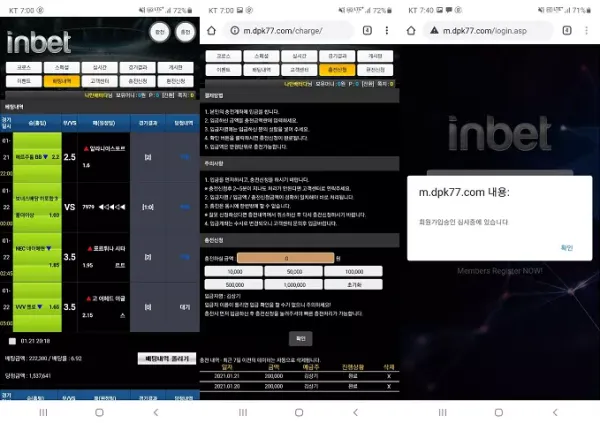This screenshot has width=600, height=423.
Task: Open tab switcher in the charge page browser
Action: (x=367, y=31)
